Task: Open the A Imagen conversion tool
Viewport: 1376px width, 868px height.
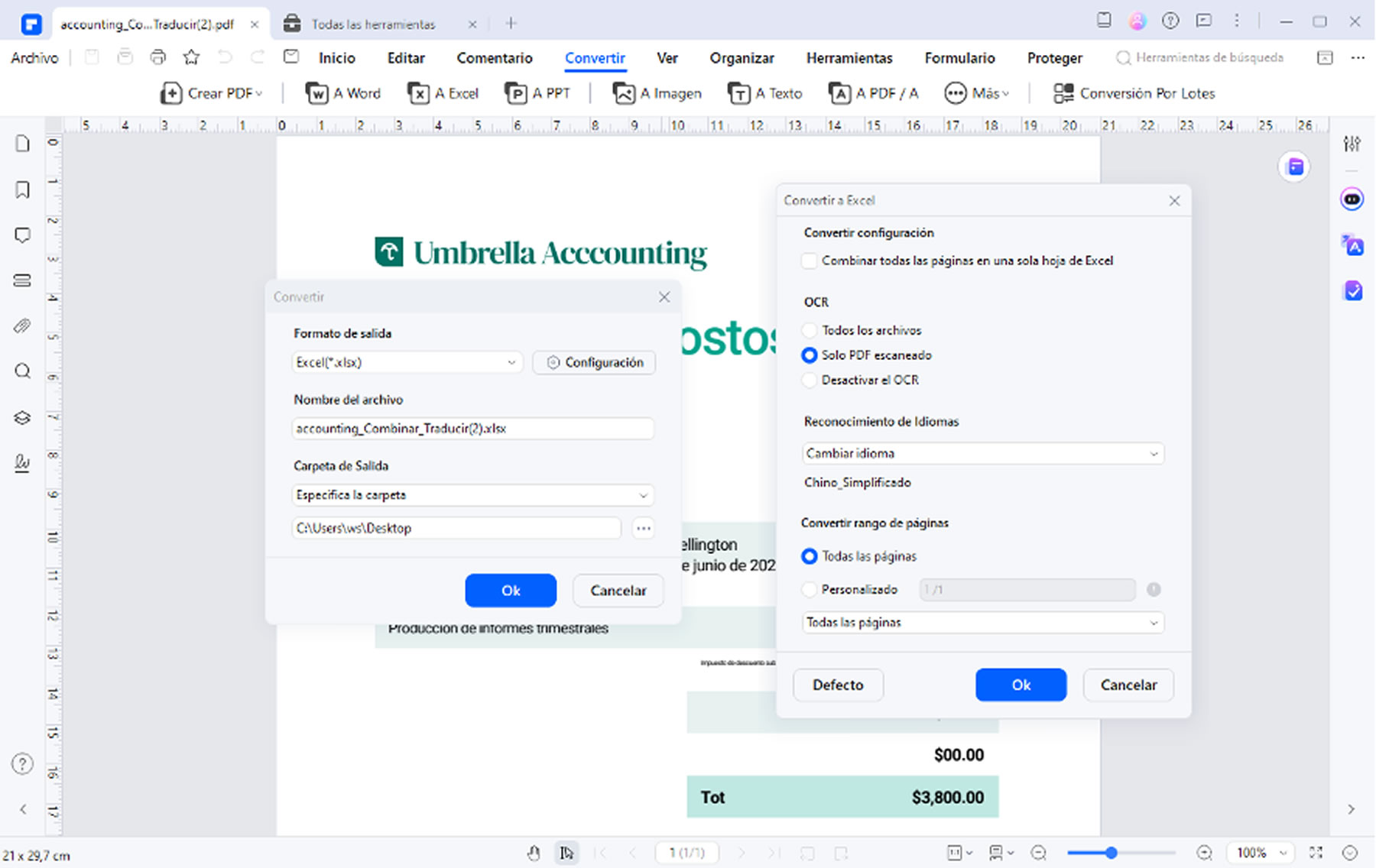Action: (x=657, y=93)
